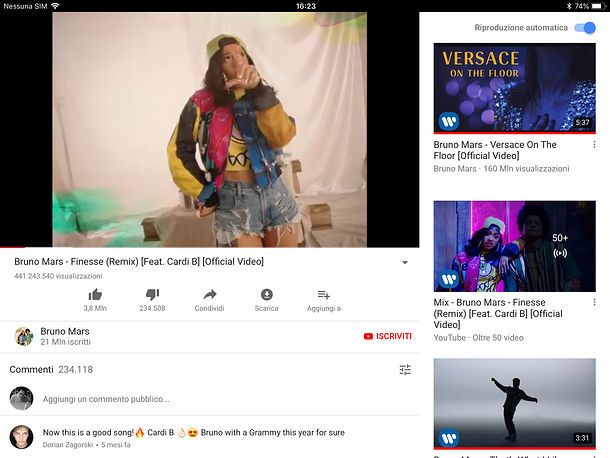Subscribe with ISCRIVITI button
This screenshot has height=458, width=610.
point(387,336)
